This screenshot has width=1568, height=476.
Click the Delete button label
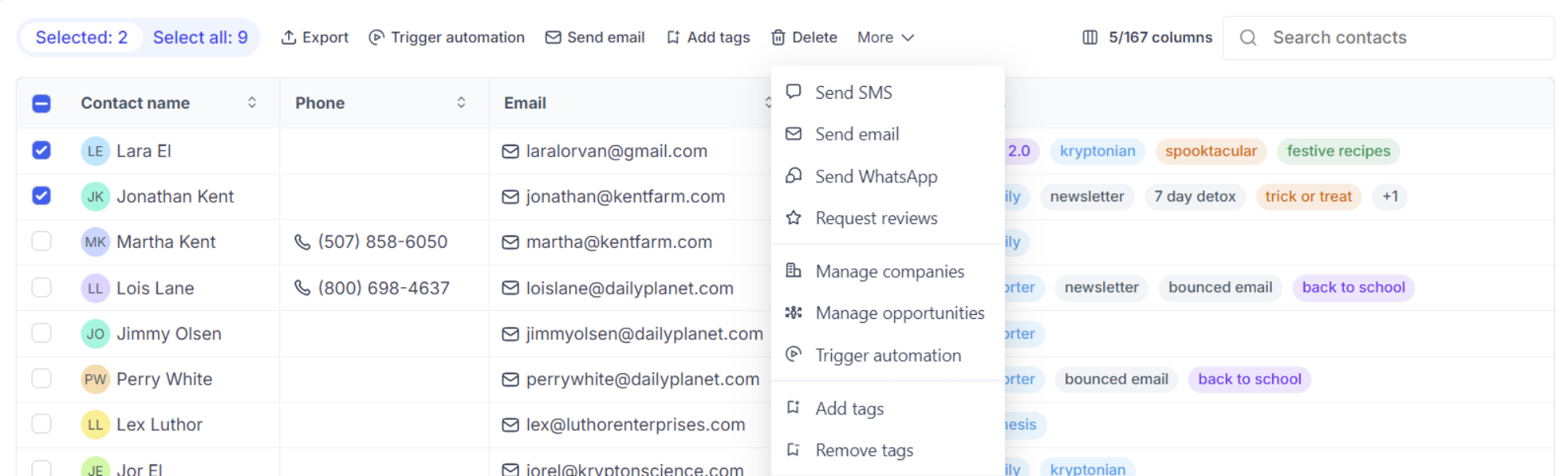pos(814,37)
